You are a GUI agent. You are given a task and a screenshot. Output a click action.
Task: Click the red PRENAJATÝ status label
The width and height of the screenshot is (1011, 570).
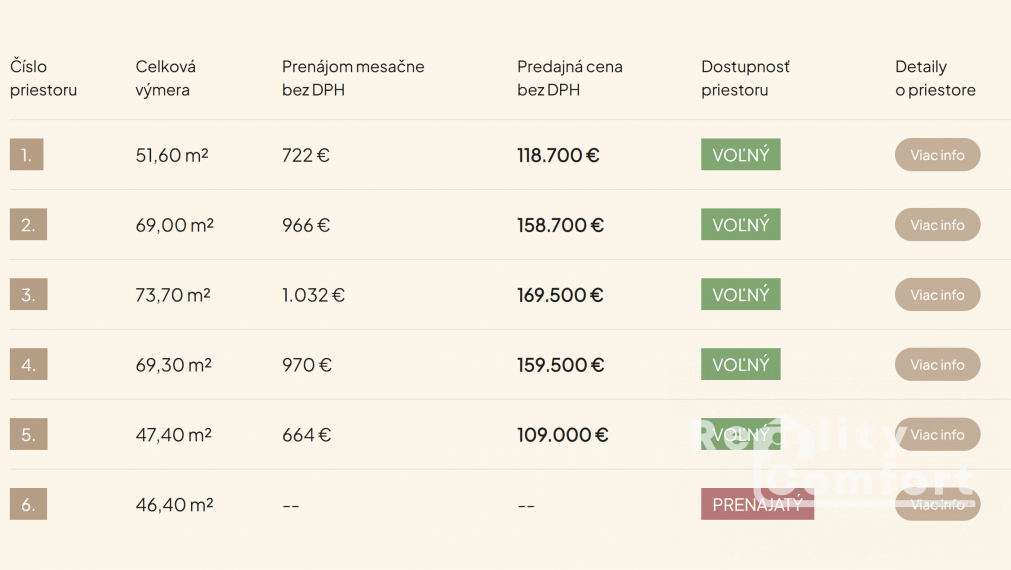(757, 505)
